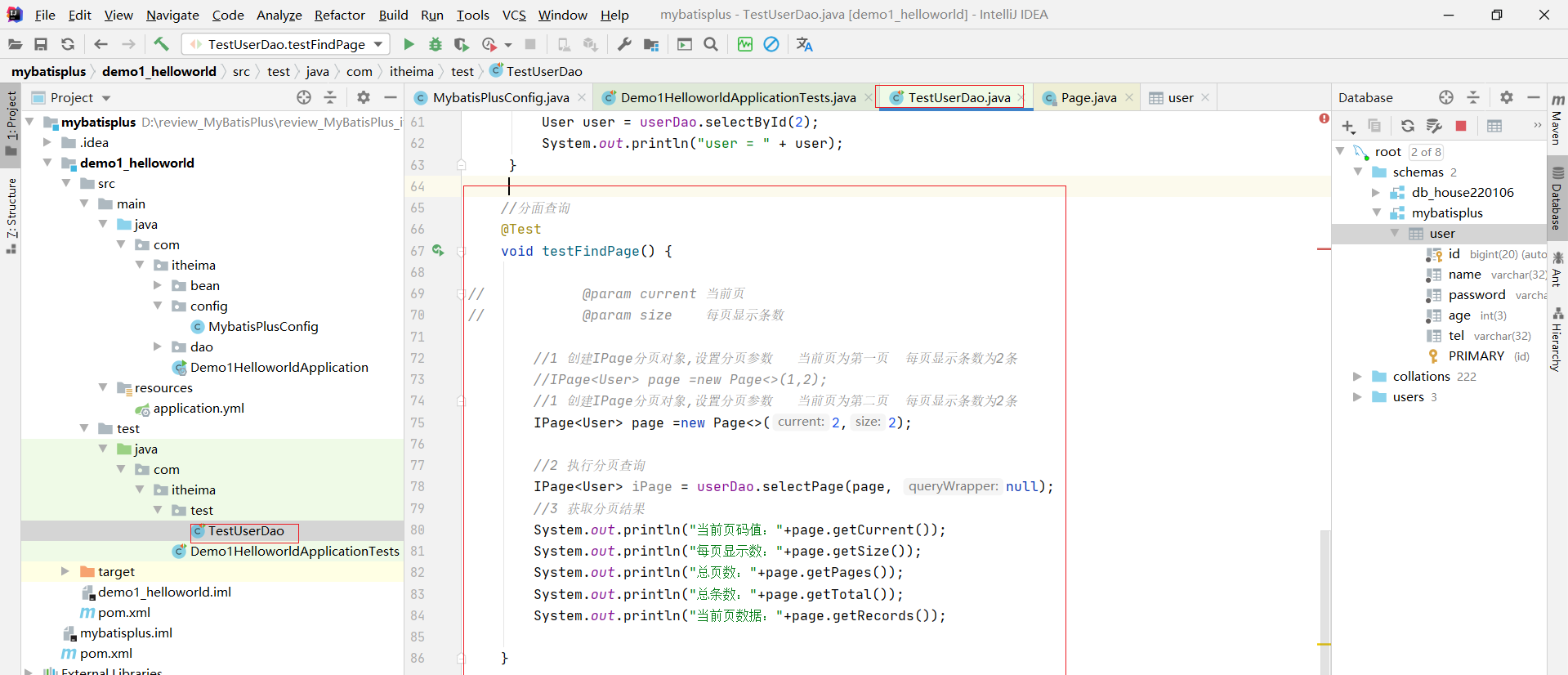Select the password column in Database tree

1476,295
